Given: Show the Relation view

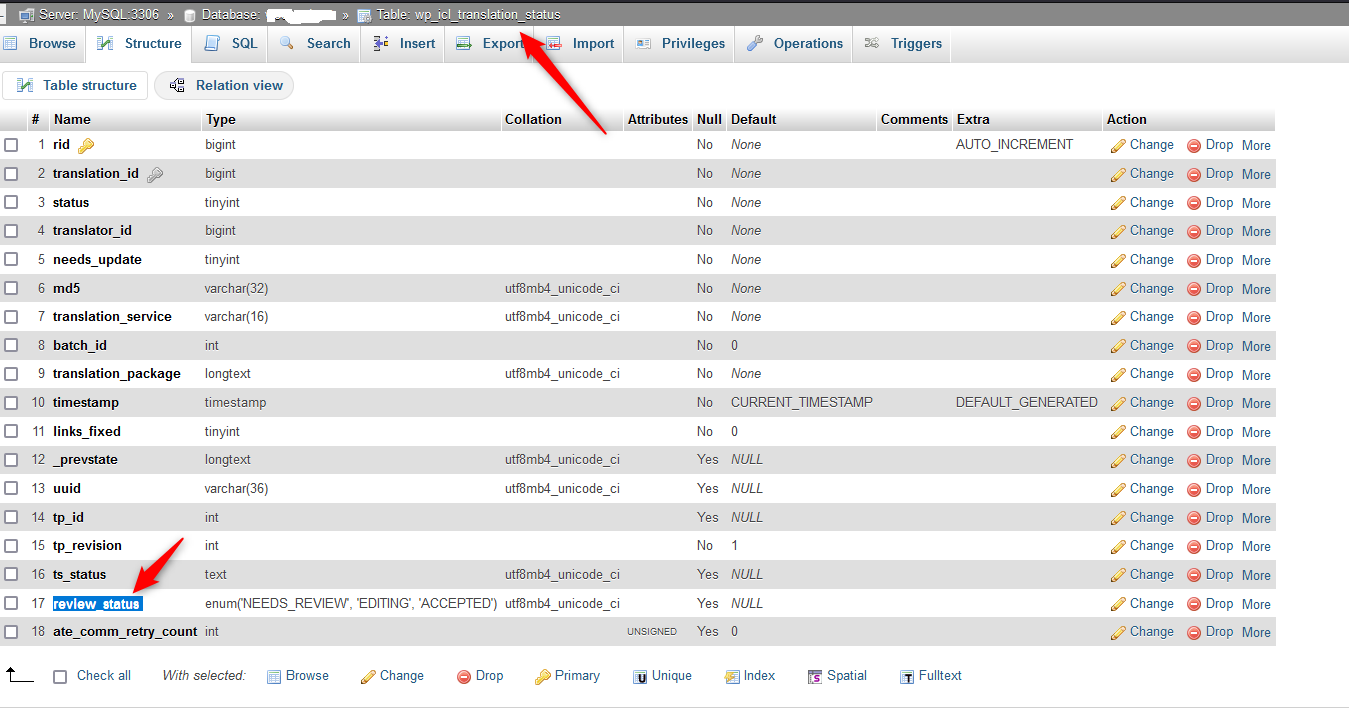Looking at the screenshot, I should click(225, 86).
